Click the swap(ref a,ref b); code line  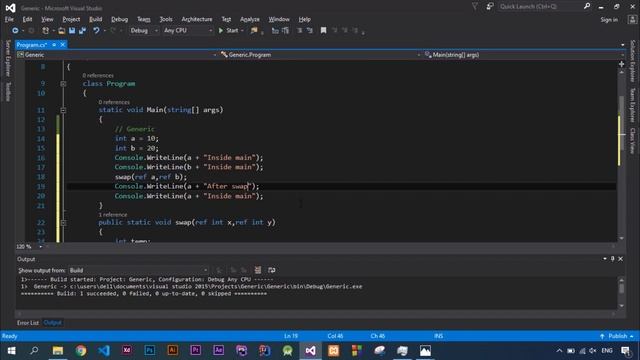[151, 177]
